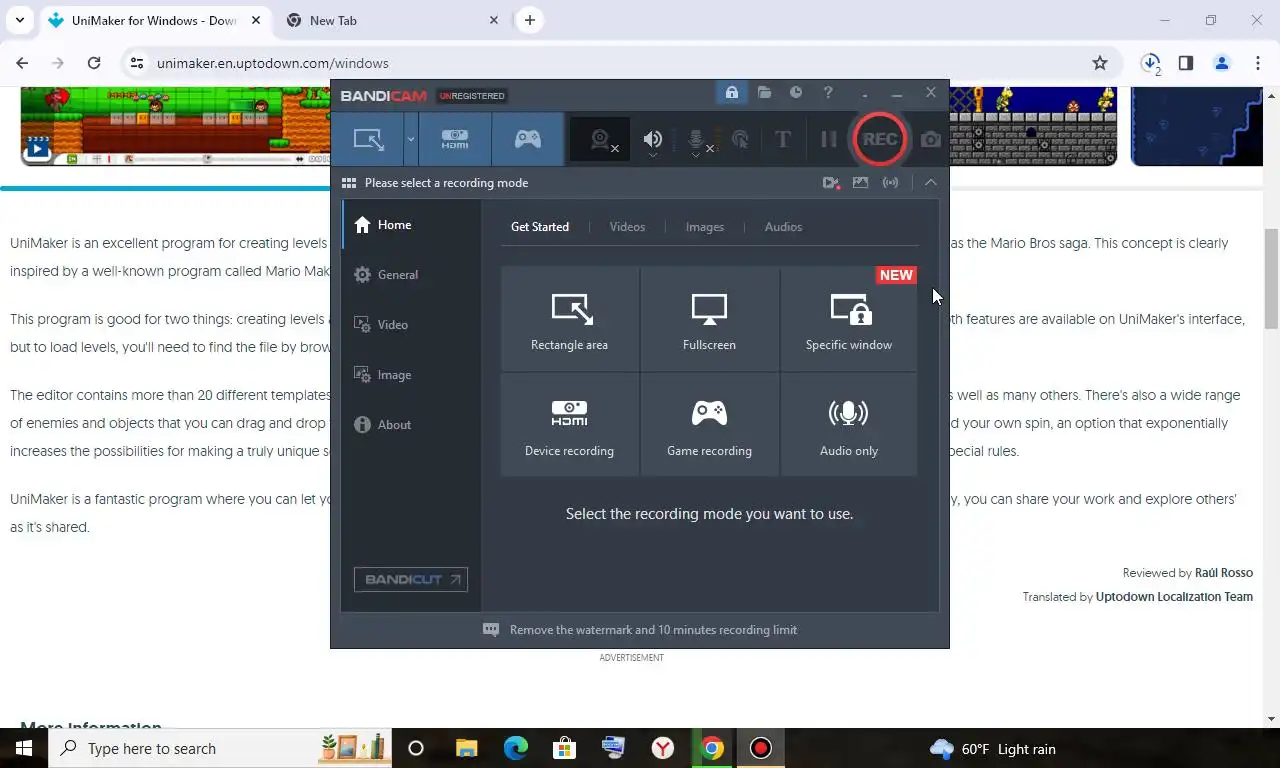This screenshot has height=768, width=1280.
Task: Select the Device recording tile
Action: [569, 425]
